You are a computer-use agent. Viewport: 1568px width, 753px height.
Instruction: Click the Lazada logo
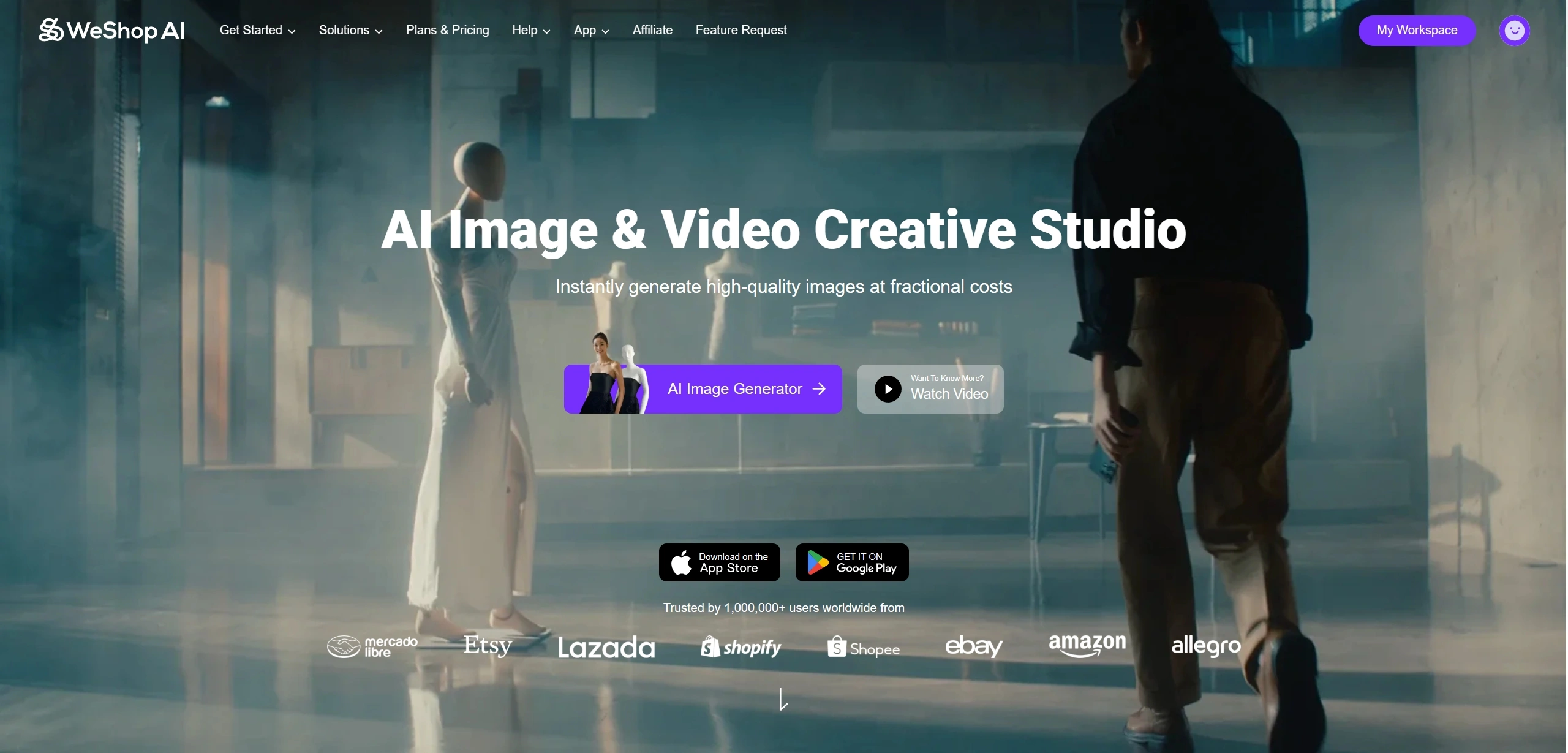(x=606, y=648)
